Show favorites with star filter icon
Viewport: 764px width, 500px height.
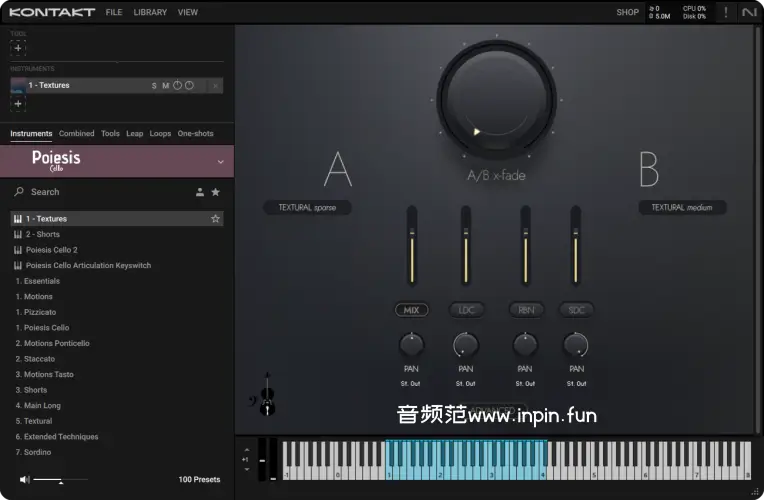[x=215, y=192]
